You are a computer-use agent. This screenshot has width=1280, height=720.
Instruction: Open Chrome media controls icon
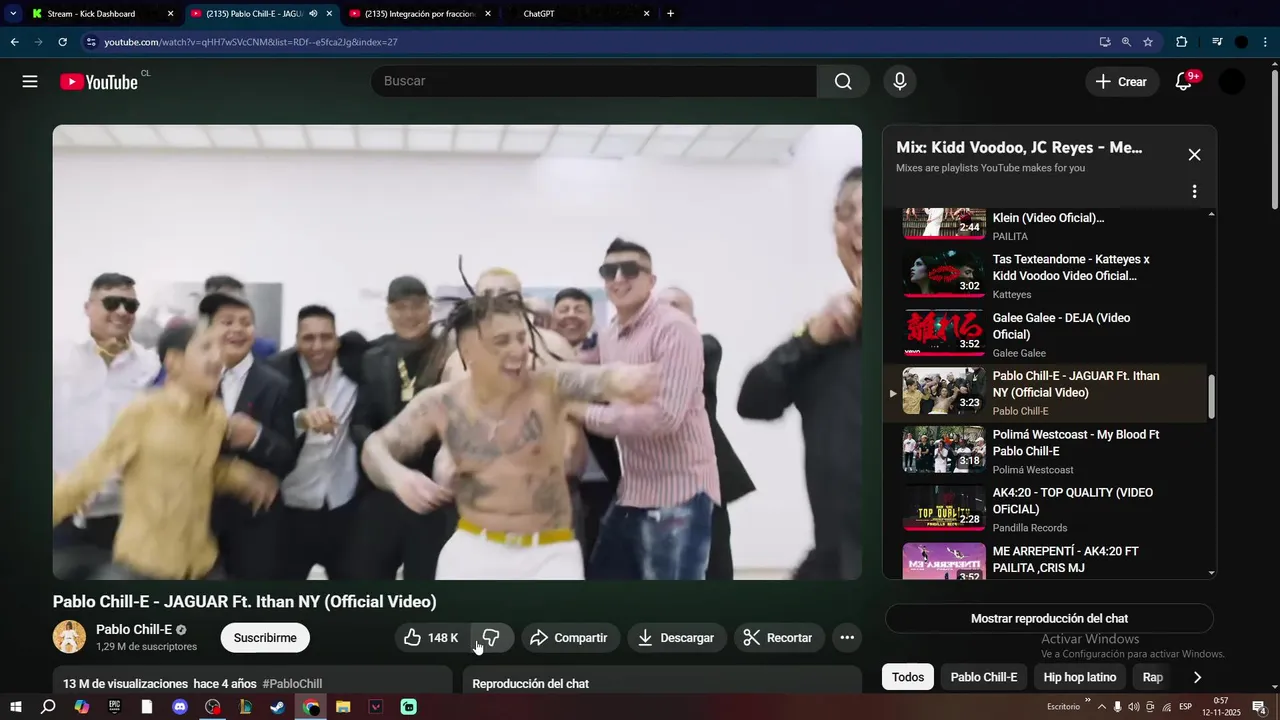(x=1217, y=42)
